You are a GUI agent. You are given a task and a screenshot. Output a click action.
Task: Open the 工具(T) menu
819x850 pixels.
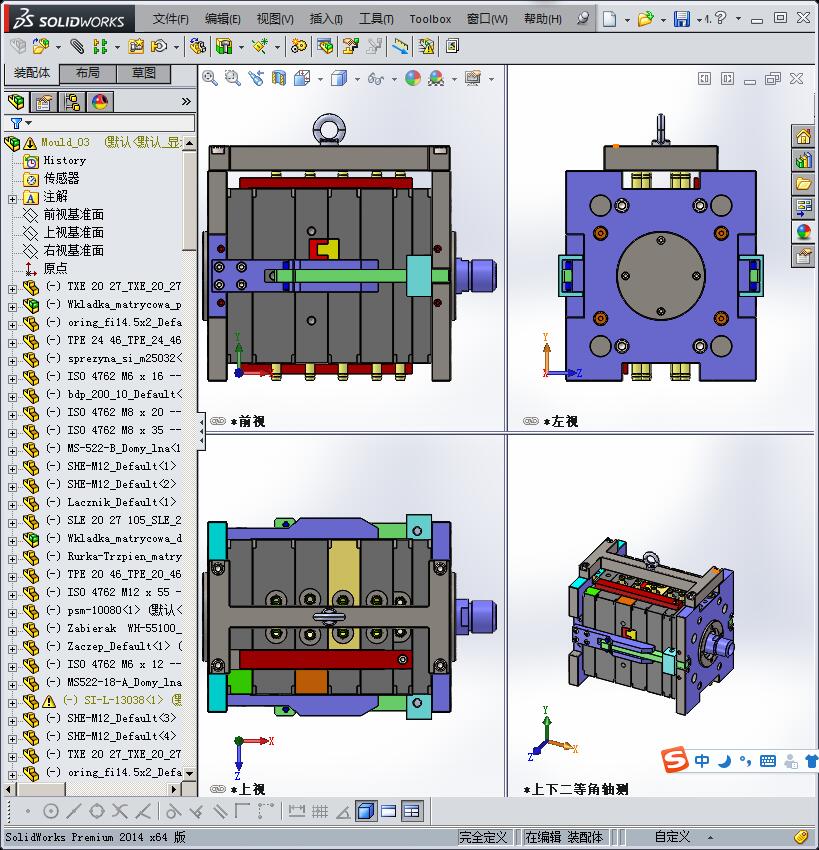[377, 19]
